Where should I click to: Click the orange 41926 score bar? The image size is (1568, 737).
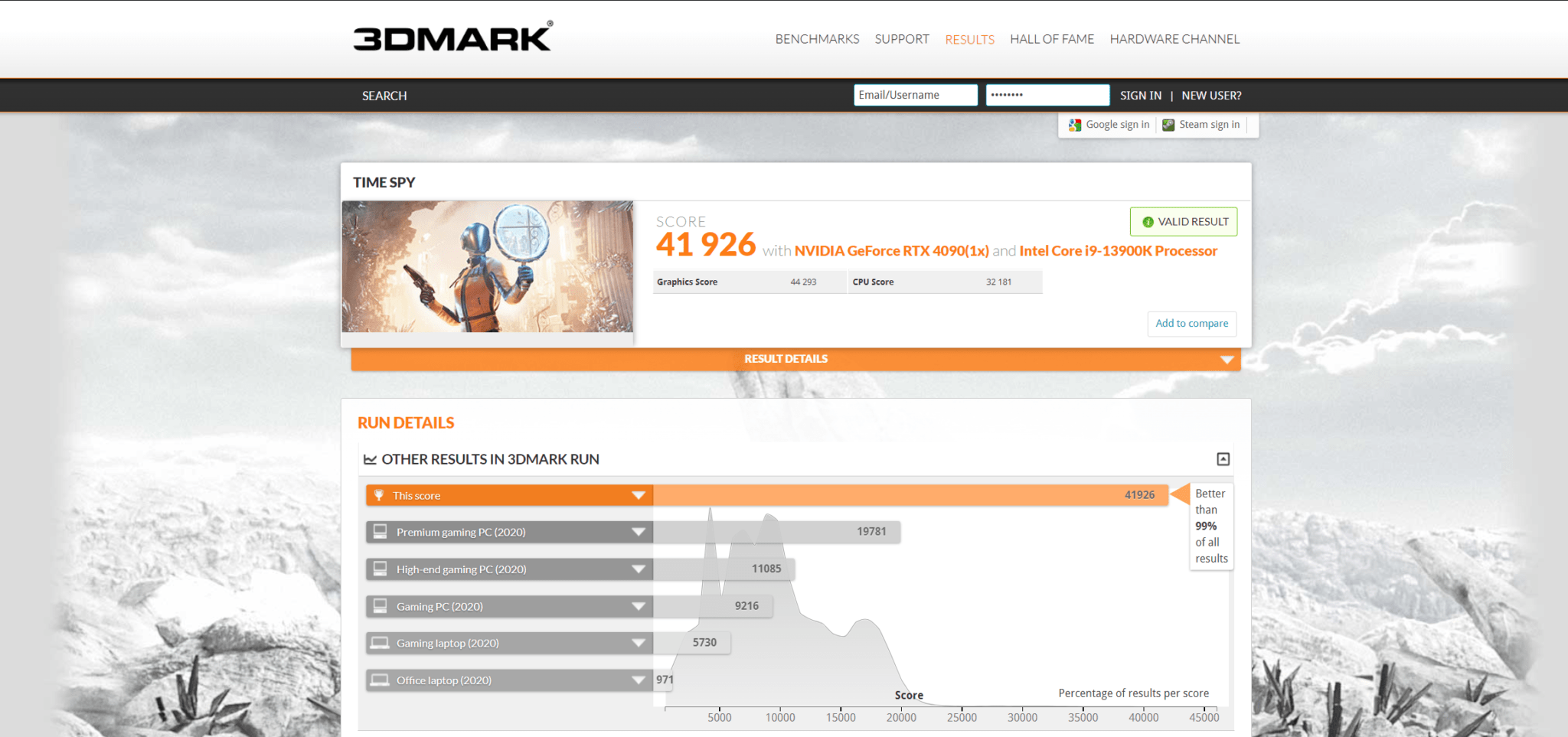coord(910,495)
